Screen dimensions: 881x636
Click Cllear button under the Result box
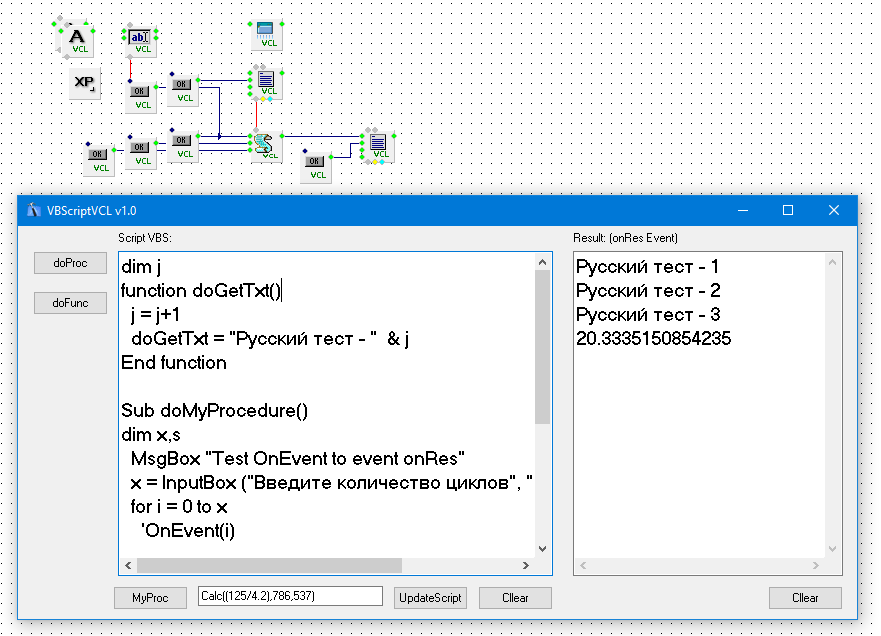pyautogui.click(x=805, y=598)
